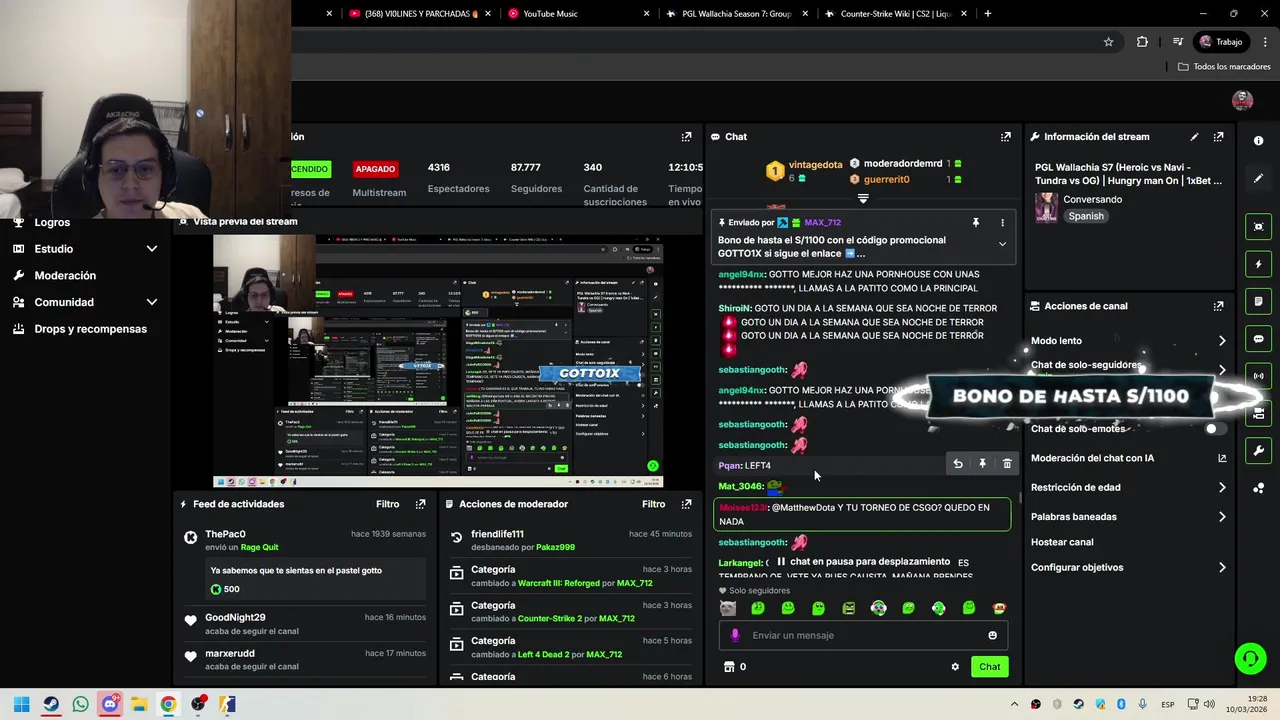Viewport: 1280px width, 720px height.
Task: Collapse the chat leaderboard arrow
Action: 863,198
